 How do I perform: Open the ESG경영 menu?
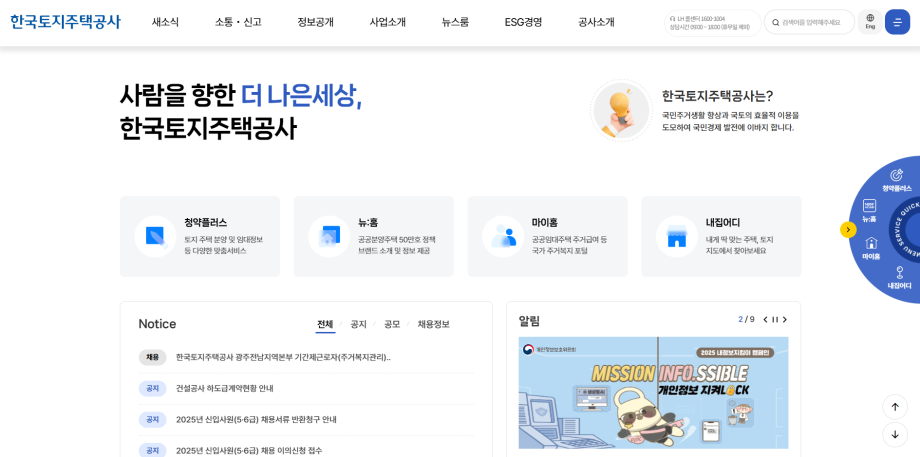coord(523,22)
